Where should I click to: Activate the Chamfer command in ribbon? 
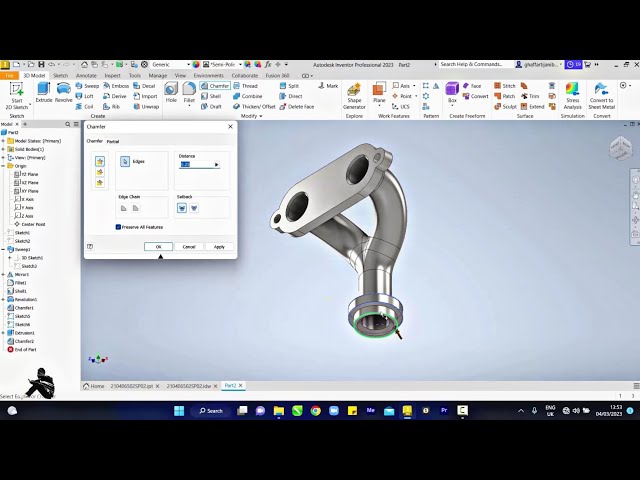(x=215, y=86)
